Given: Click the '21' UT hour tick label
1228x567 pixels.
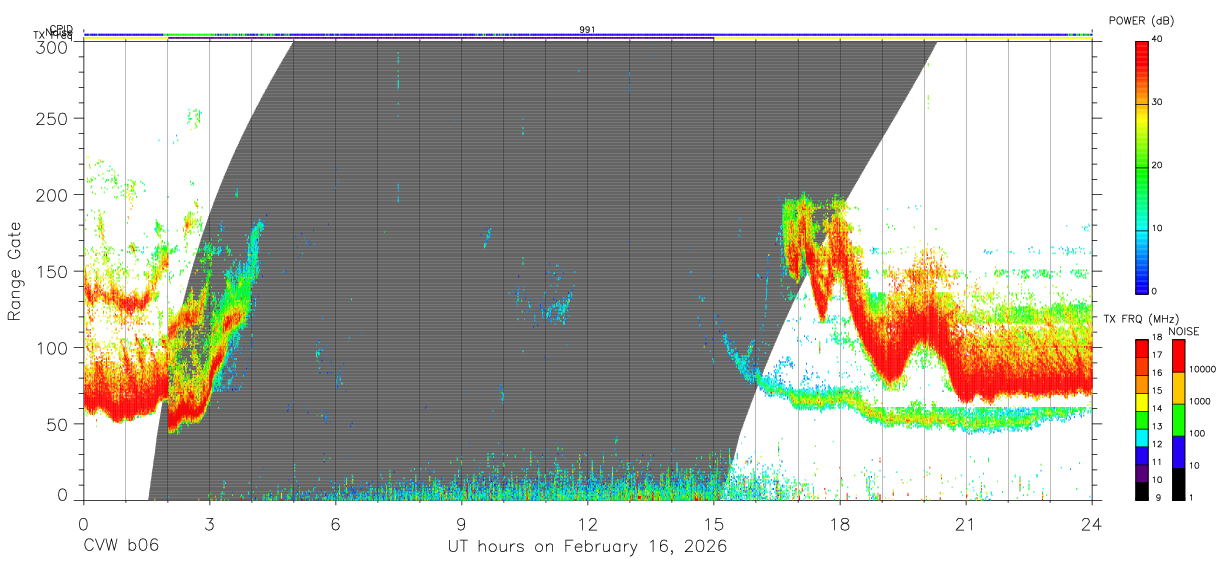Looking at the screenshot, I should [x=965, y=524].
